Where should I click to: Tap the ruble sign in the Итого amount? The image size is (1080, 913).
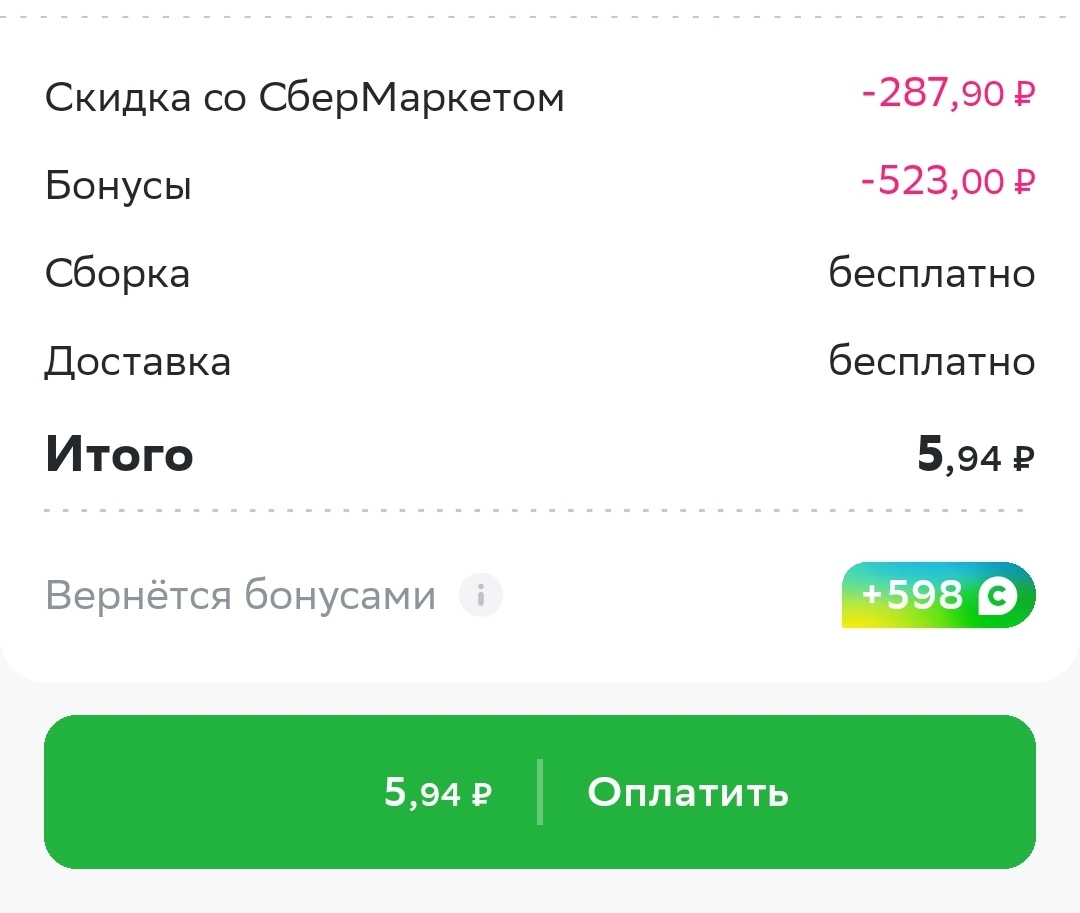tap(1024, 458)
